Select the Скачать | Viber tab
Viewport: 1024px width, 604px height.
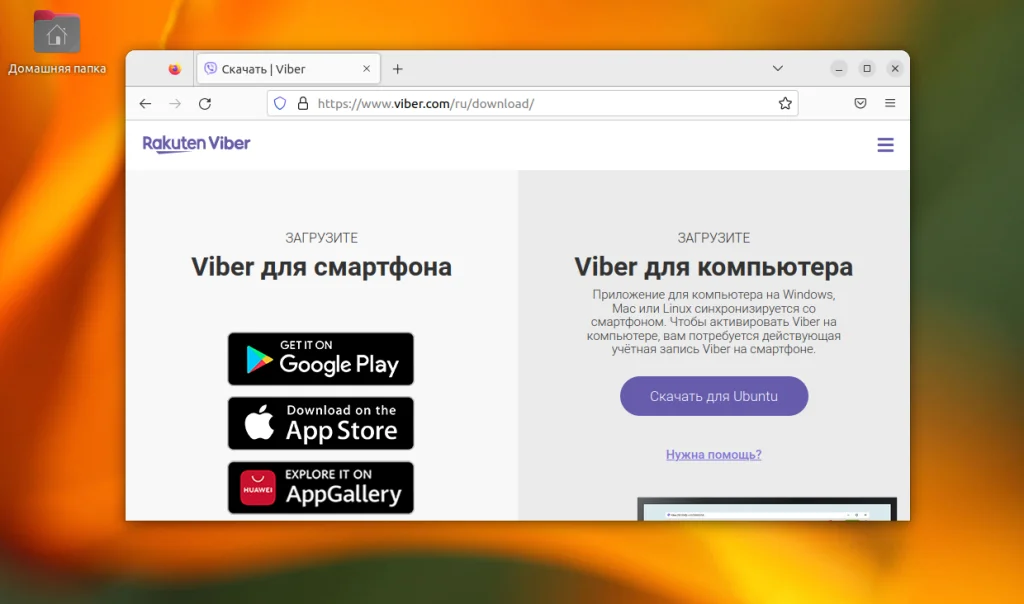coord(288,69)
